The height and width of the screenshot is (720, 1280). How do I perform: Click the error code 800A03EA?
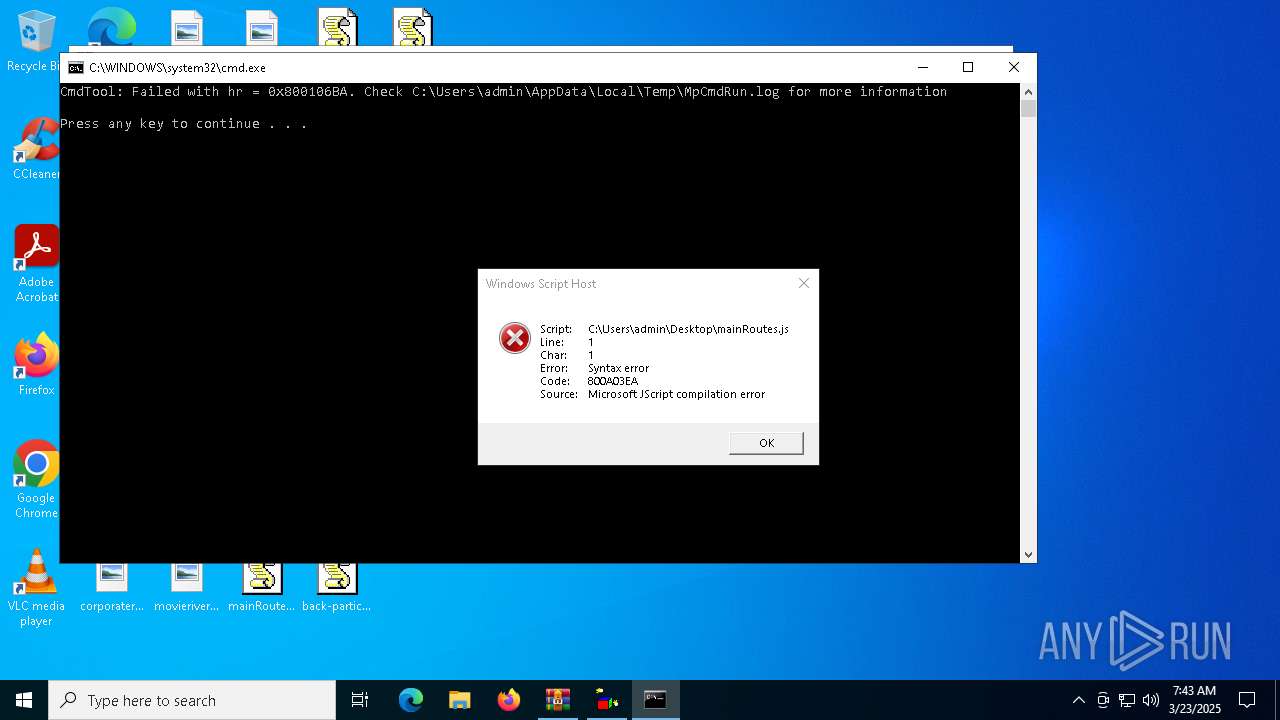(612, 381)
